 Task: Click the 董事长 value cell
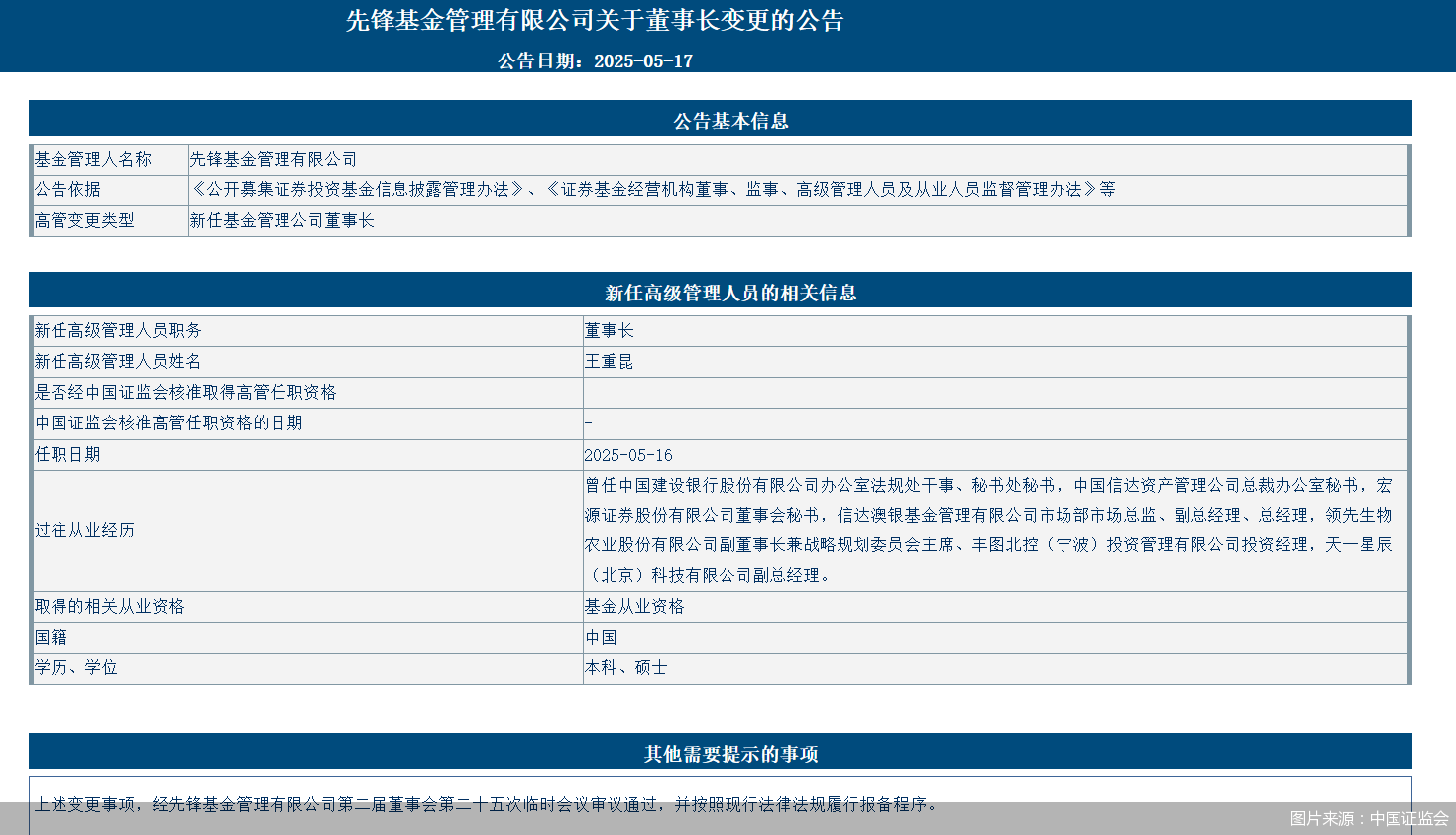pyautogui.click(x=995, y=331)
